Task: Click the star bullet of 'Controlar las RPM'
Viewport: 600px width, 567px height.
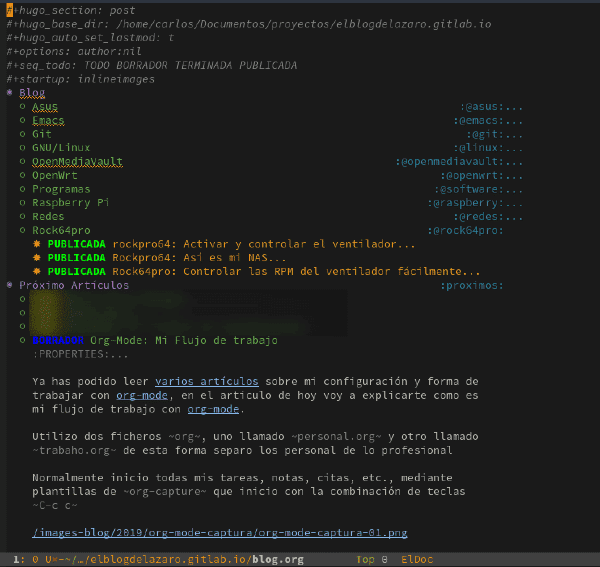Action: tap(37, 271)
